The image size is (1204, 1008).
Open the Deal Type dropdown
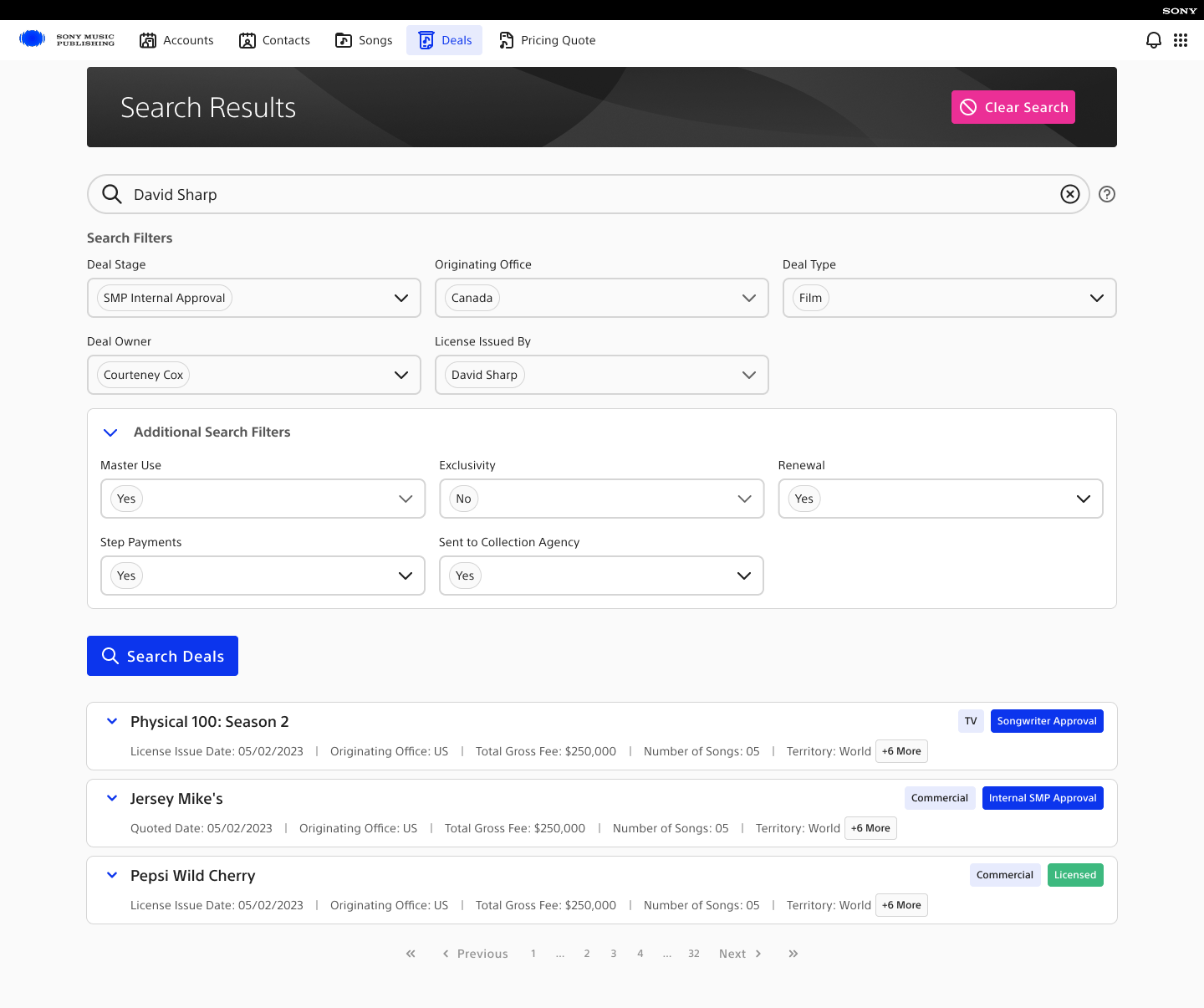tap(950, 298)
